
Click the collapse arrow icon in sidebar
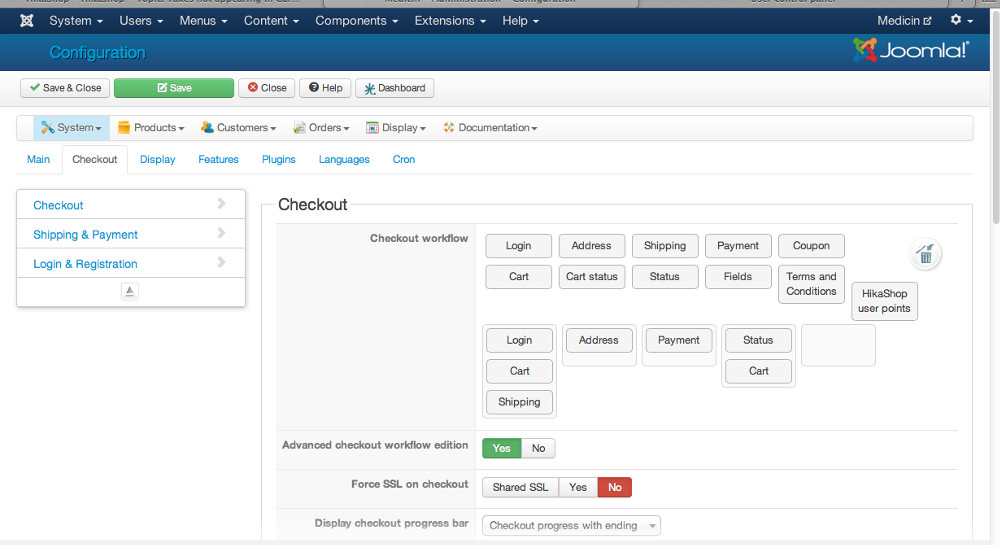click(x=129, y=291)
